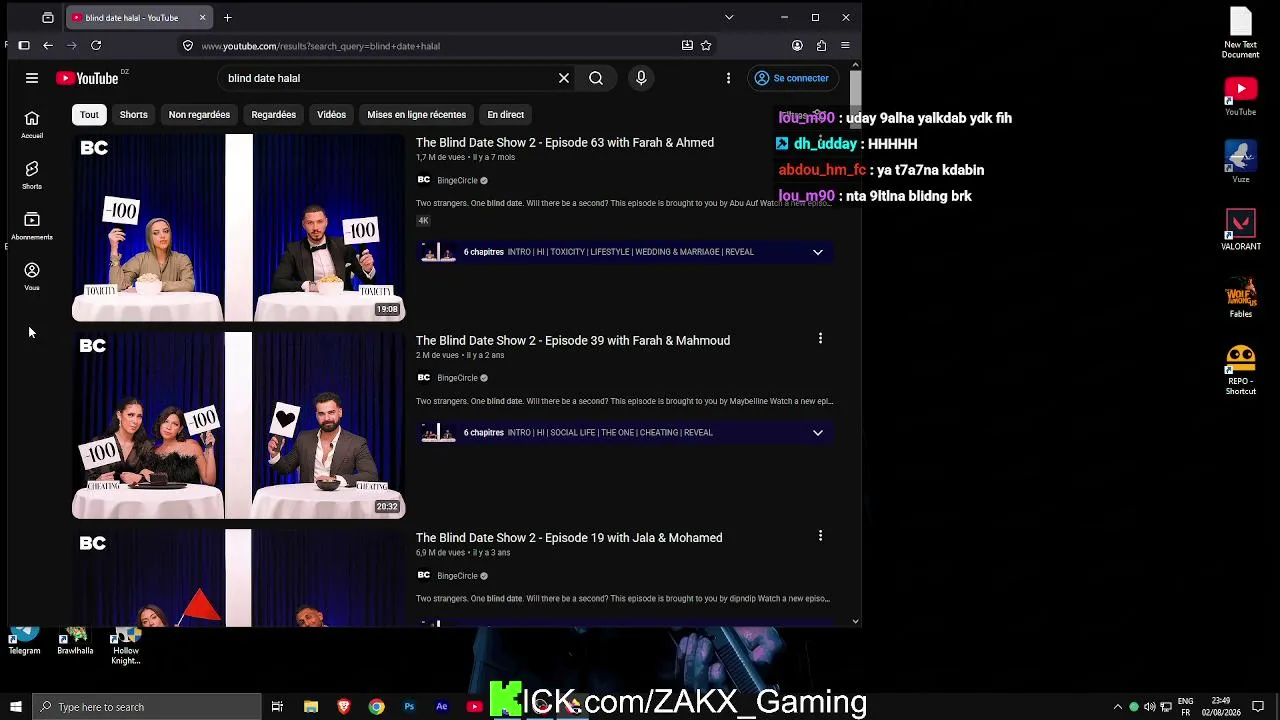Open BingeCircle channel under Episode 63
Image resolution: width=1280 pixels, height=720 pixels.
coord(457,181)
